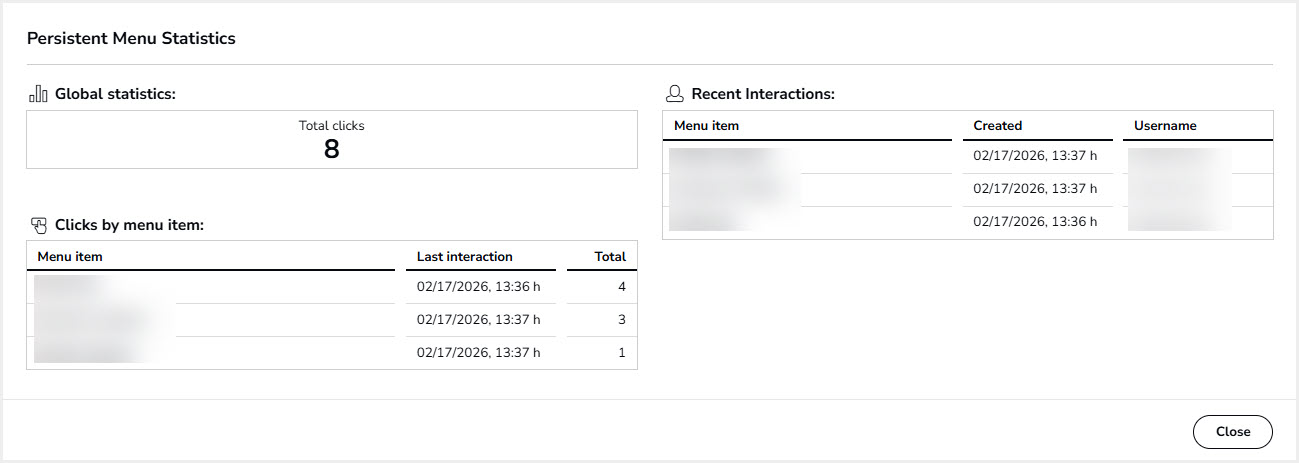Screen dimensions: 1299x463
Task: Click the Persistent Menu Statistics title
Action: point(131,39)
